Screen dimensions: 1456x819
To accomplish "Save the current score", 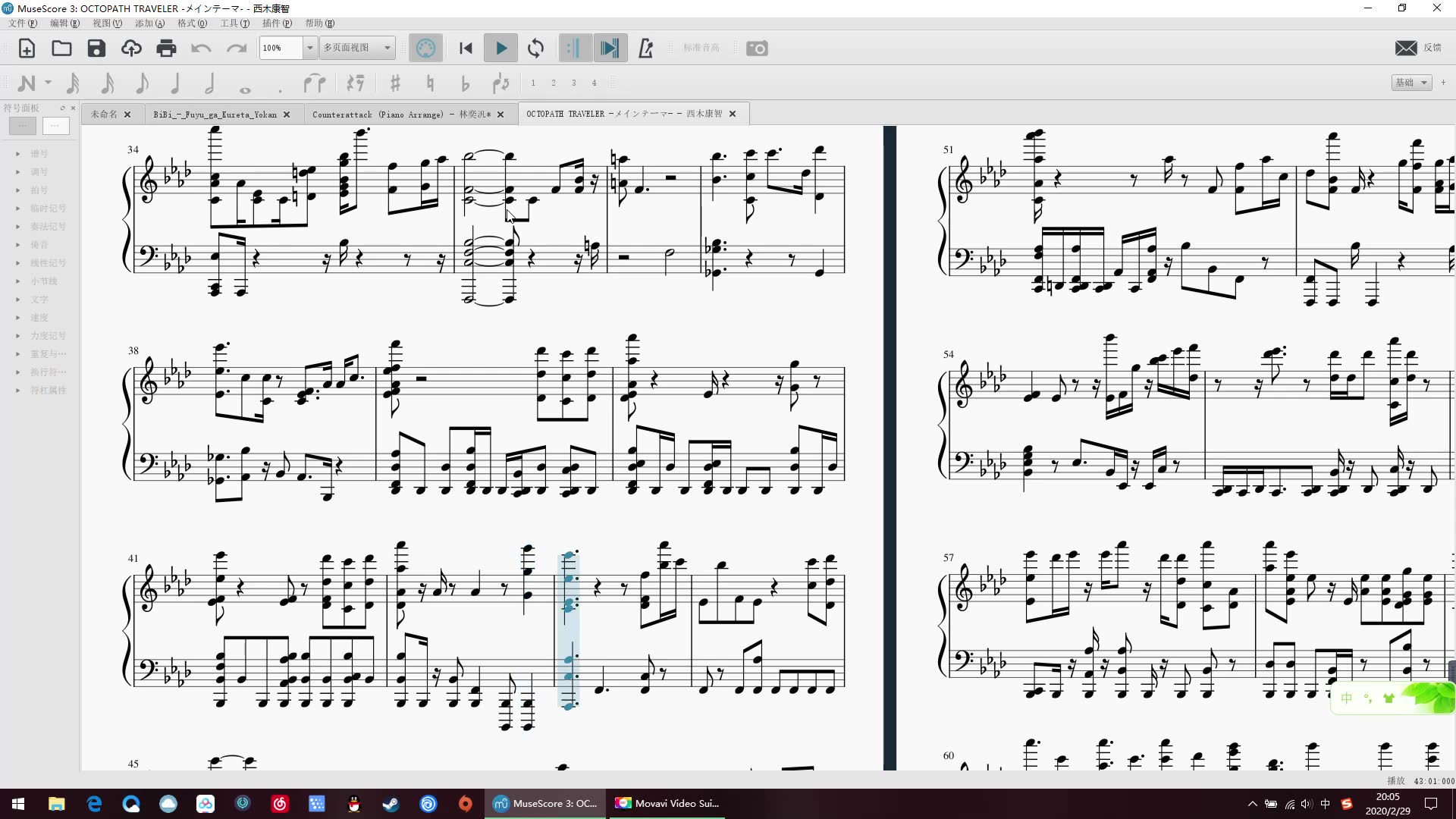I will pyautogui.click(x=96, y=49).
